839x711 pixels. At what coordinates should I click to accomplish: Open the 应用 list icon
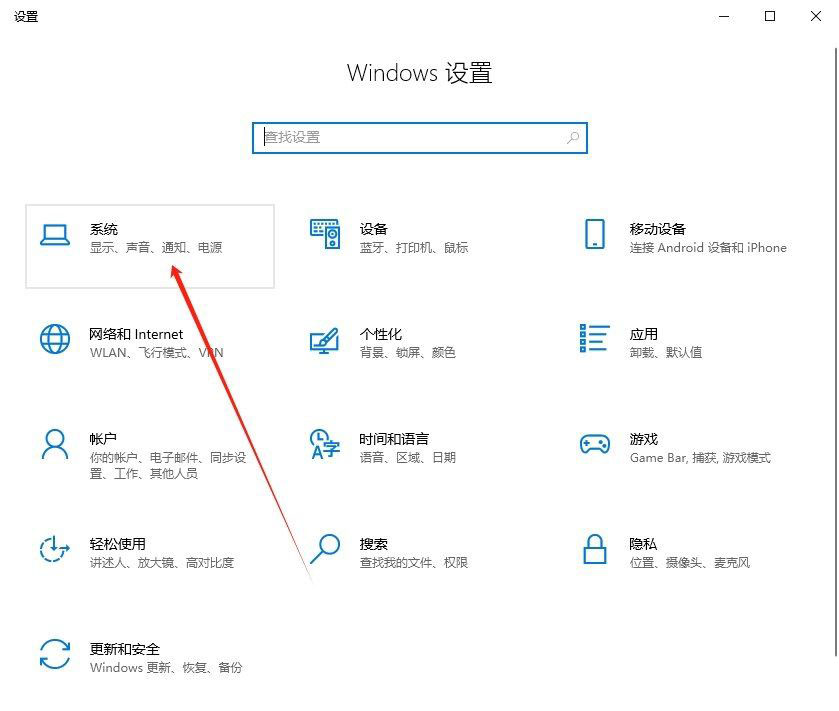pos(594,338)
